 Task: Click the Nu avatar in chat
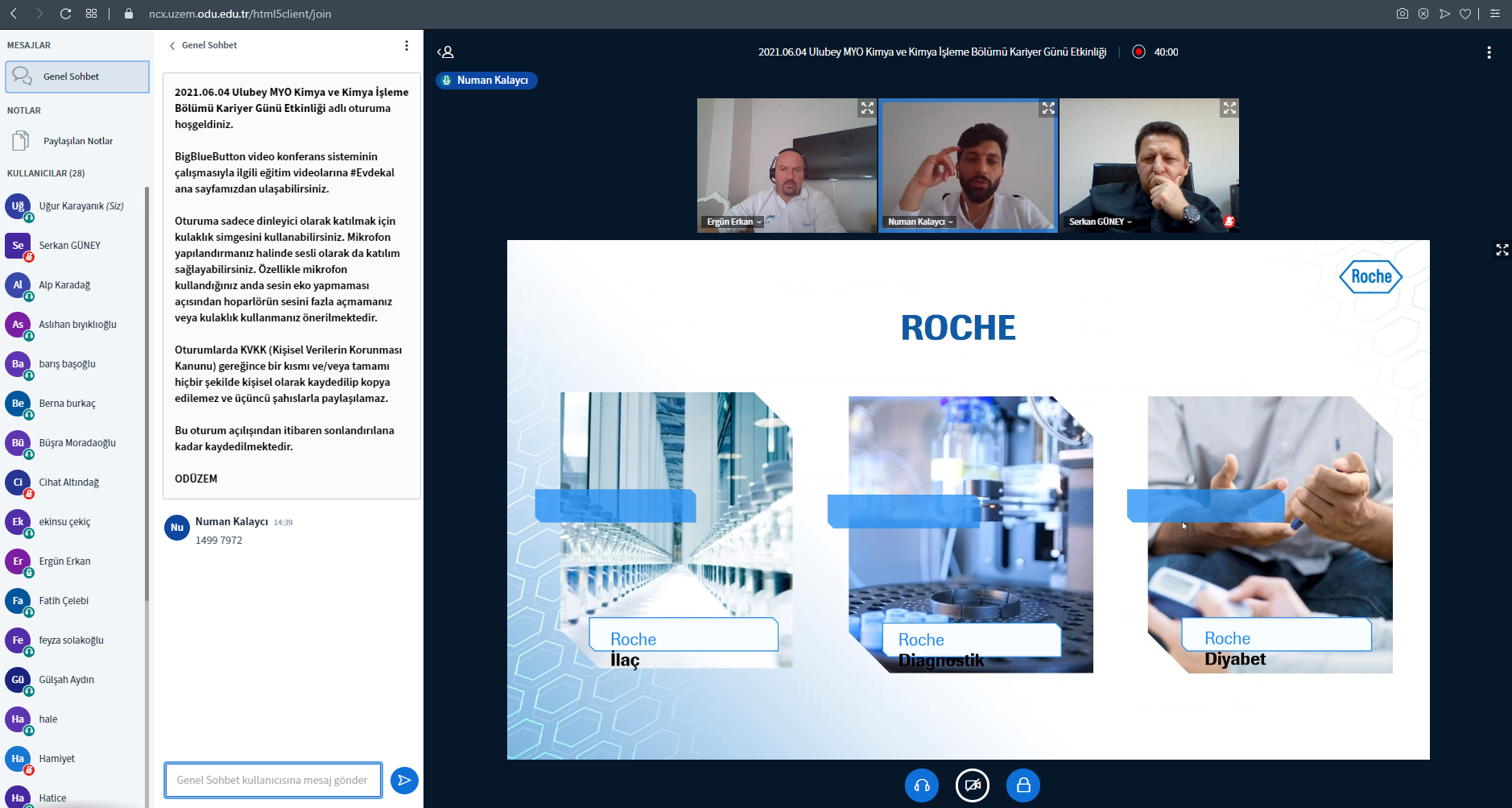coord(177,528)
